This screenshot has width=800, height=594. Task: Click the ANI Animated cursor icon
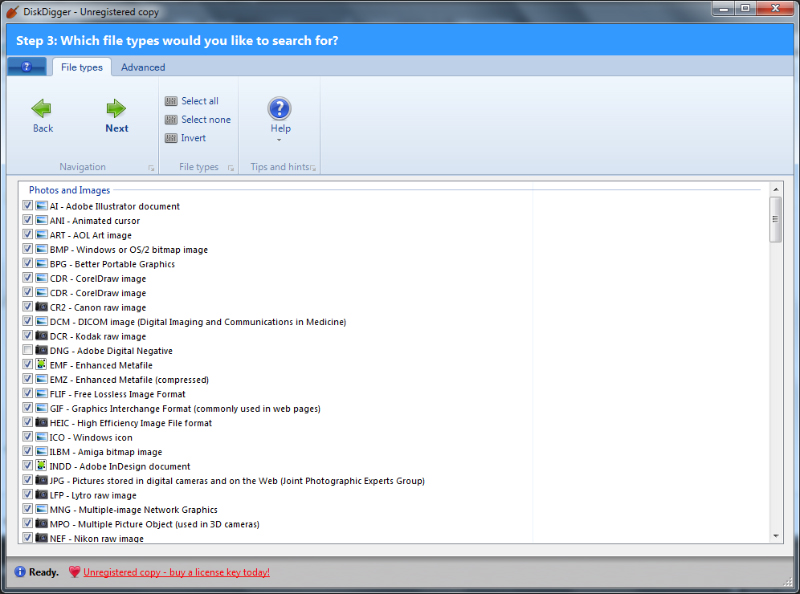(x=41, y=220)
